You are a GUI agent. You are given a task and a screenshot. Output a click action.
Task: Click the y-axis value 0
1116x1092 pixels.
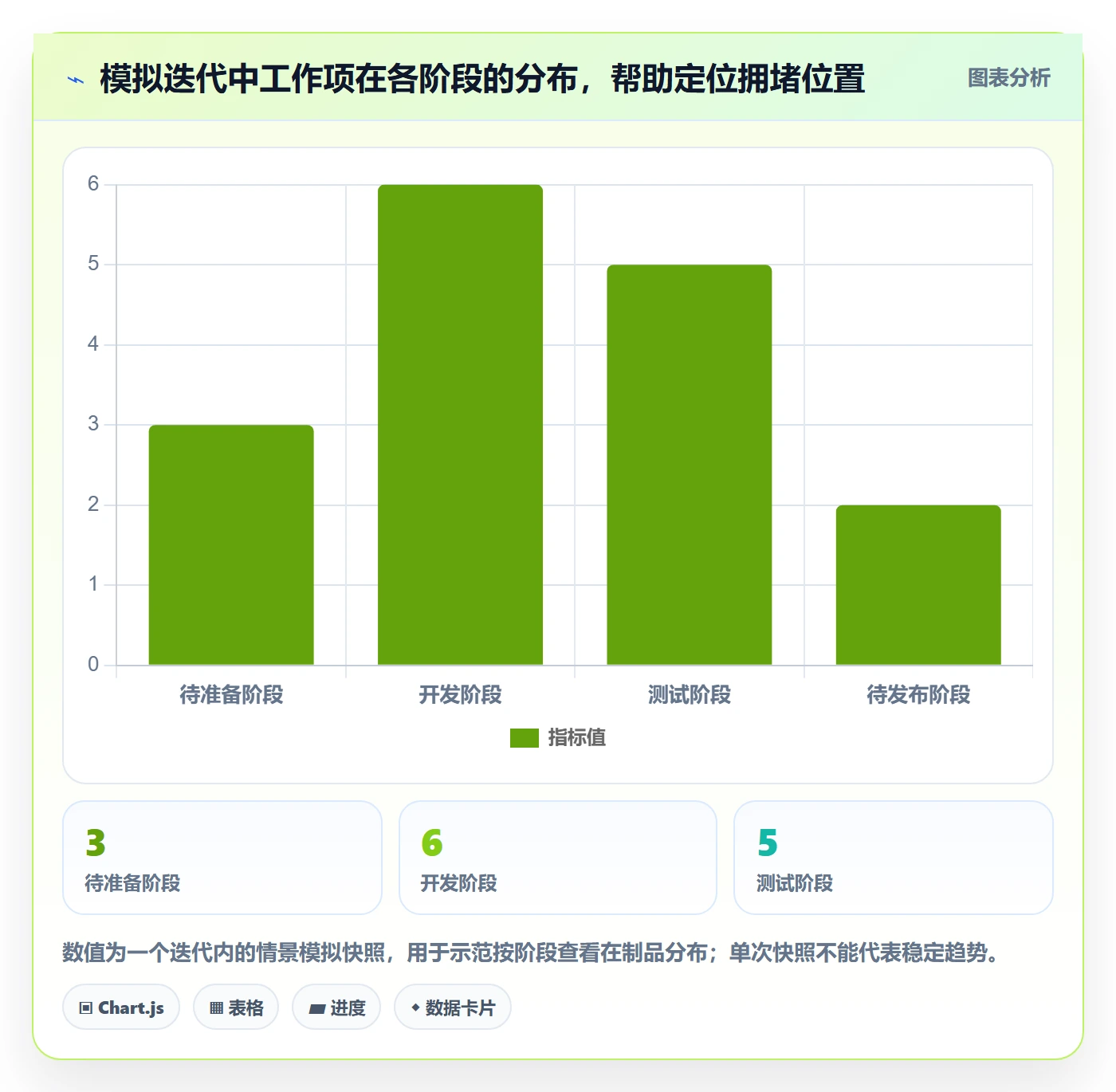(x=93, y=665)
